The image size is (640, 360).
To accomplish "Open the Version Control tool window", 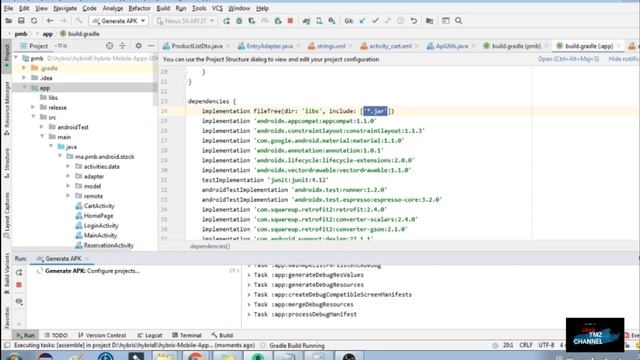I will 102,336.
